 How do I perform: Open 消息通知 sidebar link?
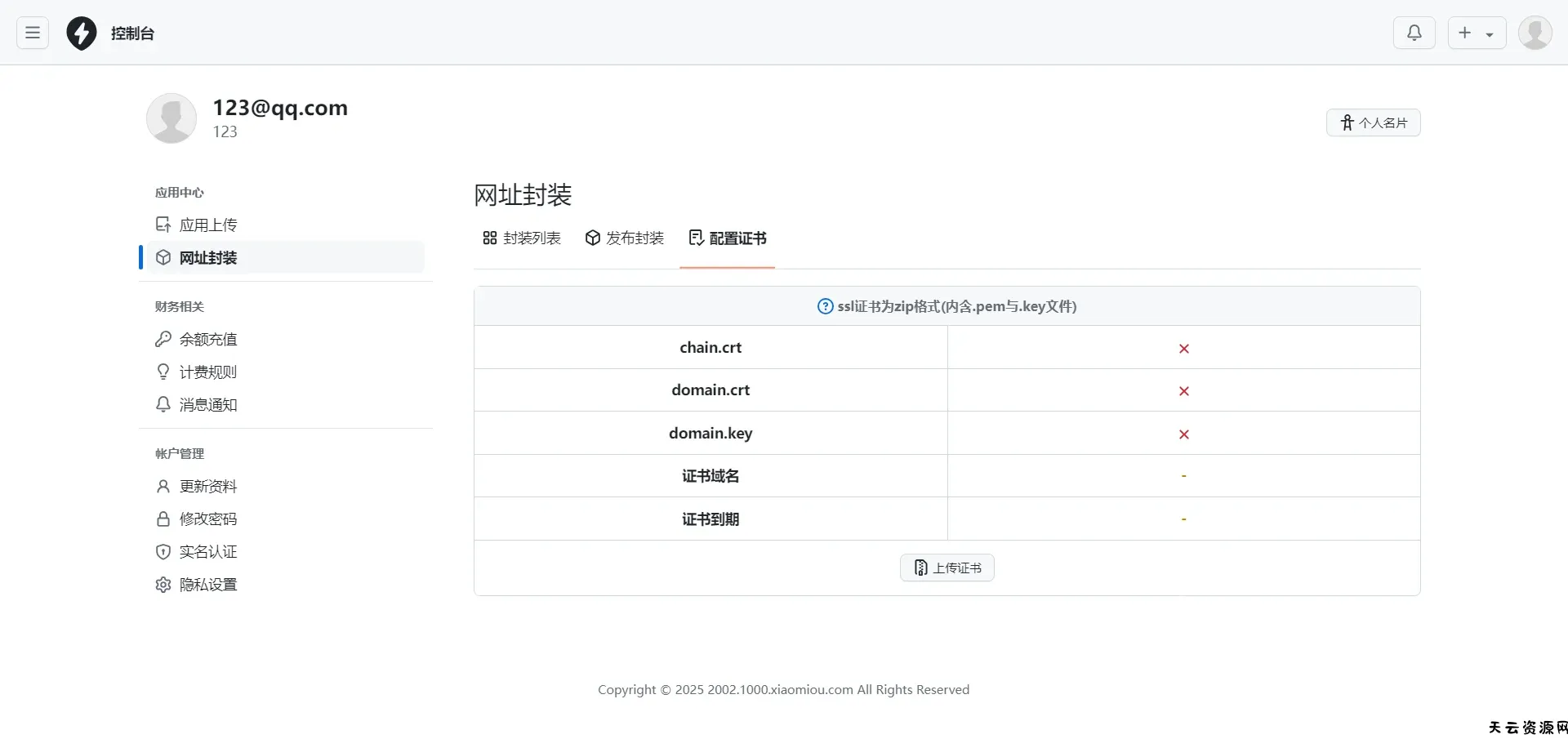[207, 405]
